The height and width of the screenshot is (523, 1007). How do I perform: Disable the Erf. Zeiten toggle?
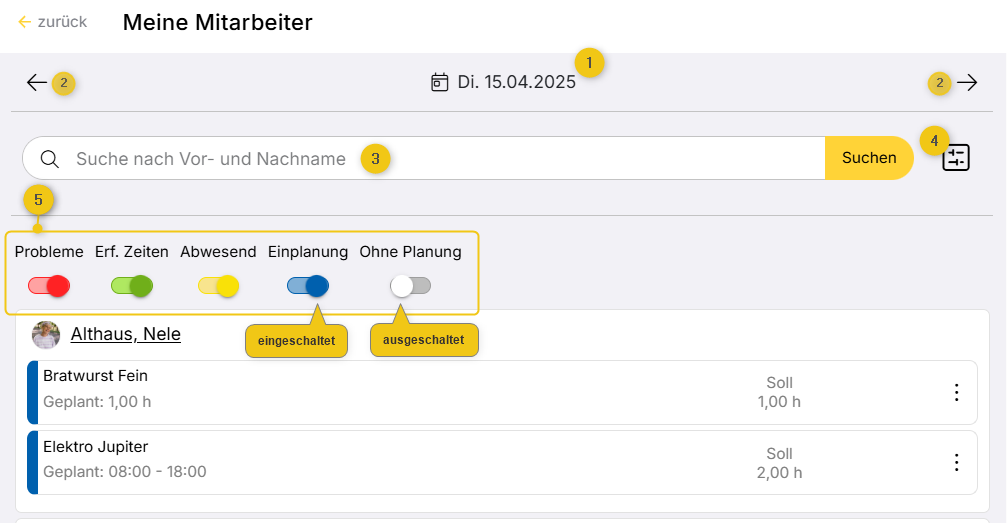(x=131, y=286)
